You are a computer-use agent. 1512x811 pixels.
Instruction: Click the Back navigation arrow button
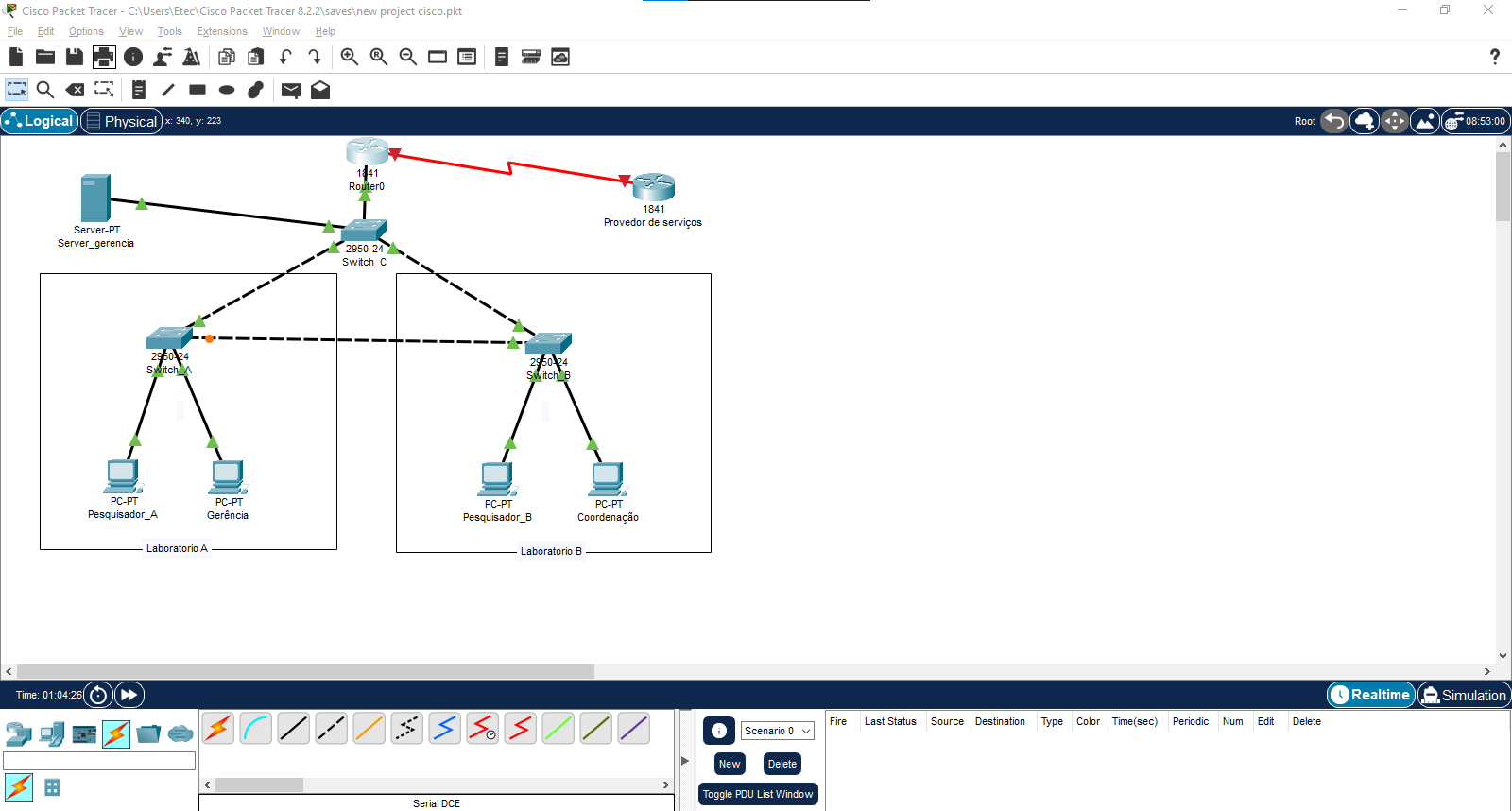[x=1334, y=121]
